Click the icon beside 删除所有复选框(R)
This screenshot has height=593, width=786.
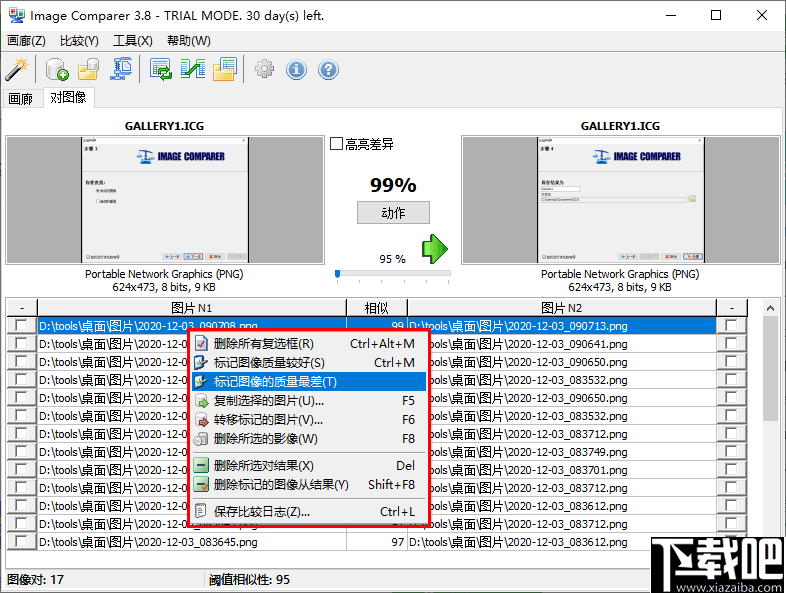[x=201, y=344]
